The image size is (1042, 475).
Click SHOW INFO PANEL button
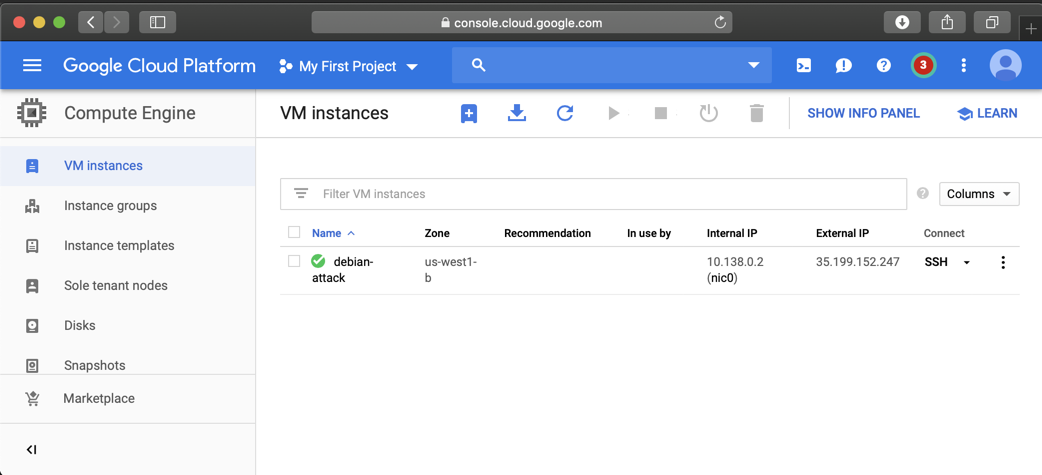[863, 114]
